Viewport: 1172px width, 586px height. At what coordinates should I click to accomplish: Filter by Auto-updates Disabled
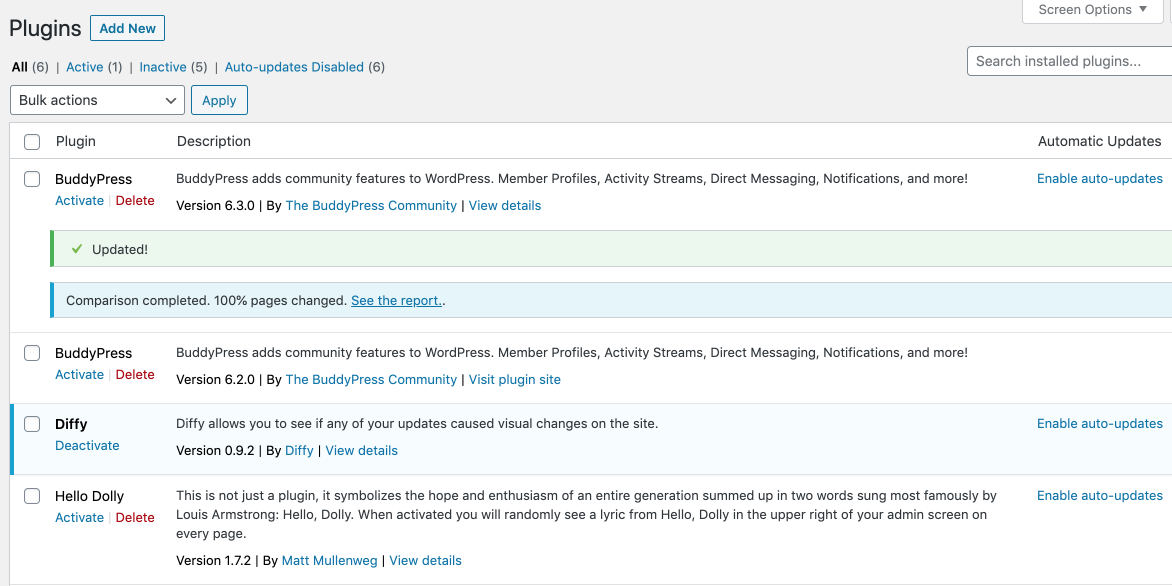pos(294,67)
